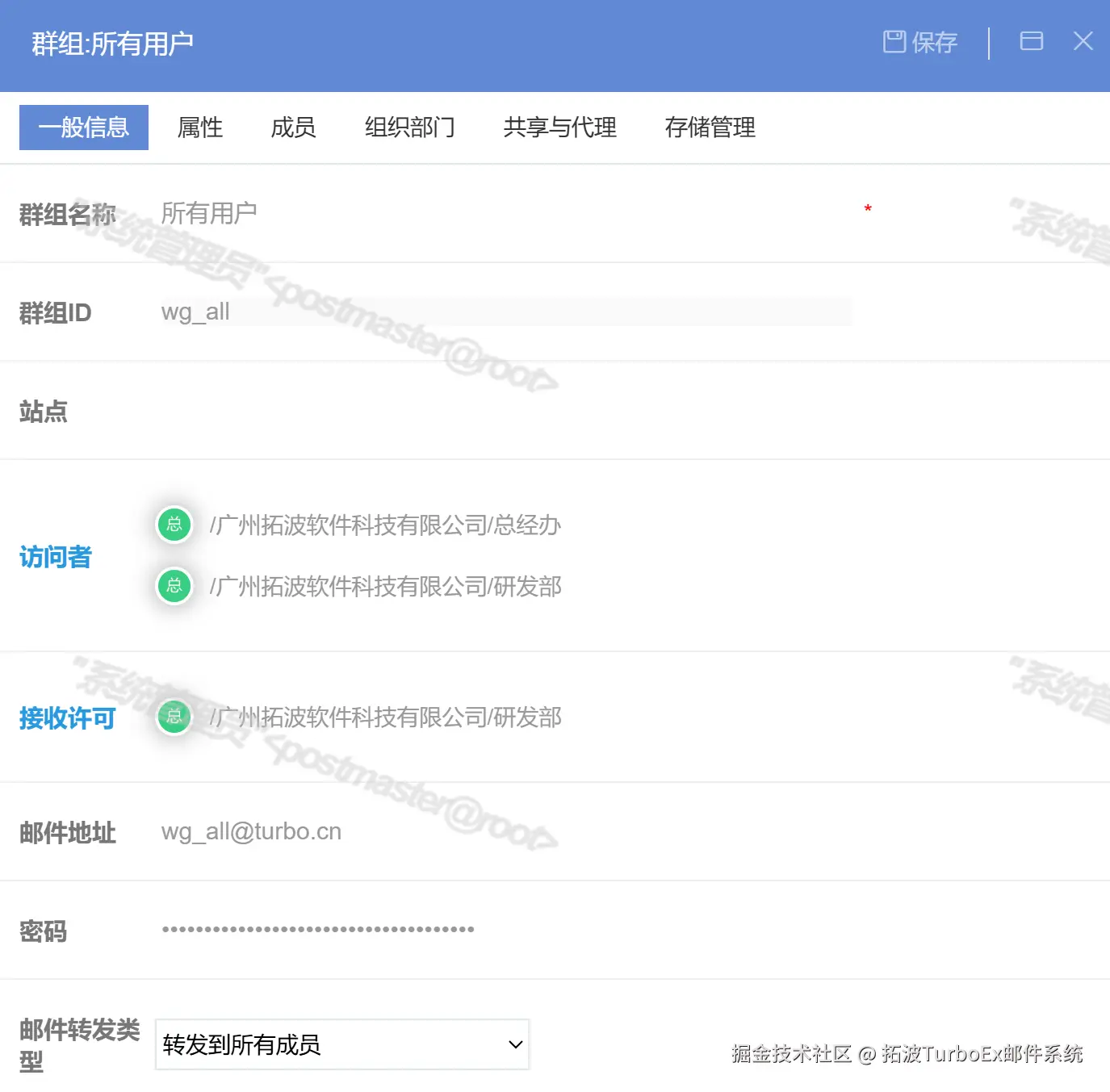Switch to the 成员 tab
This screenshot has width=1110, height=1092.
pyautogui.click(x=293, y=128)
